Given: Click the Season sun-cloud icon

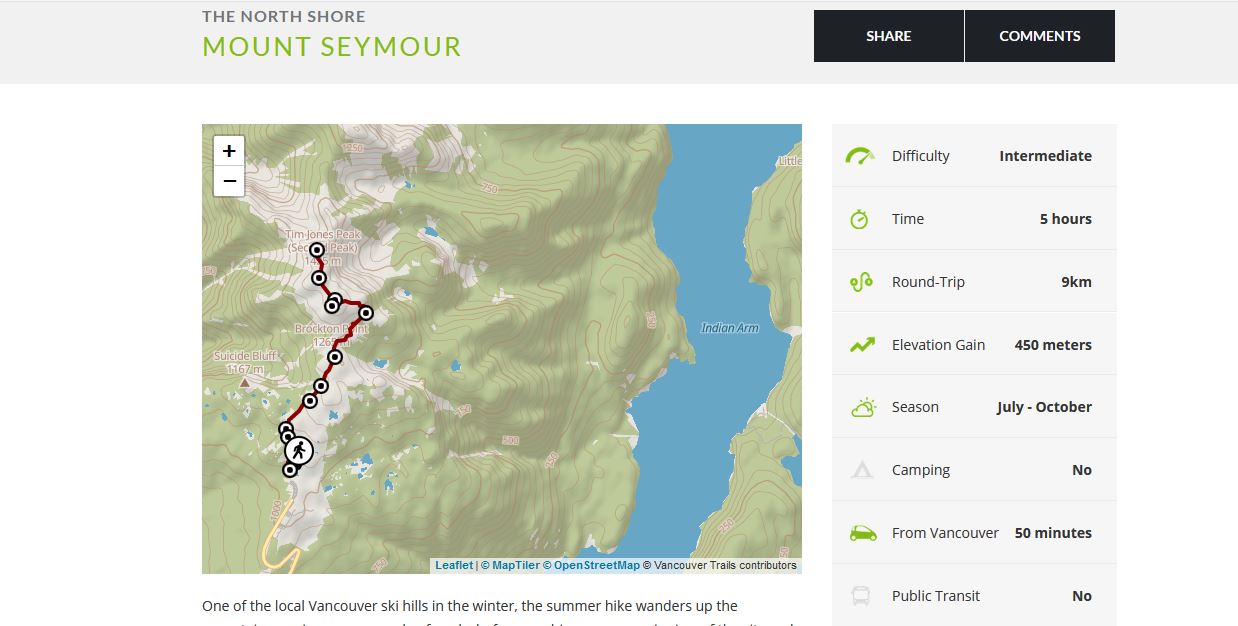Looking at the screenshot, I should click(862, 407).
